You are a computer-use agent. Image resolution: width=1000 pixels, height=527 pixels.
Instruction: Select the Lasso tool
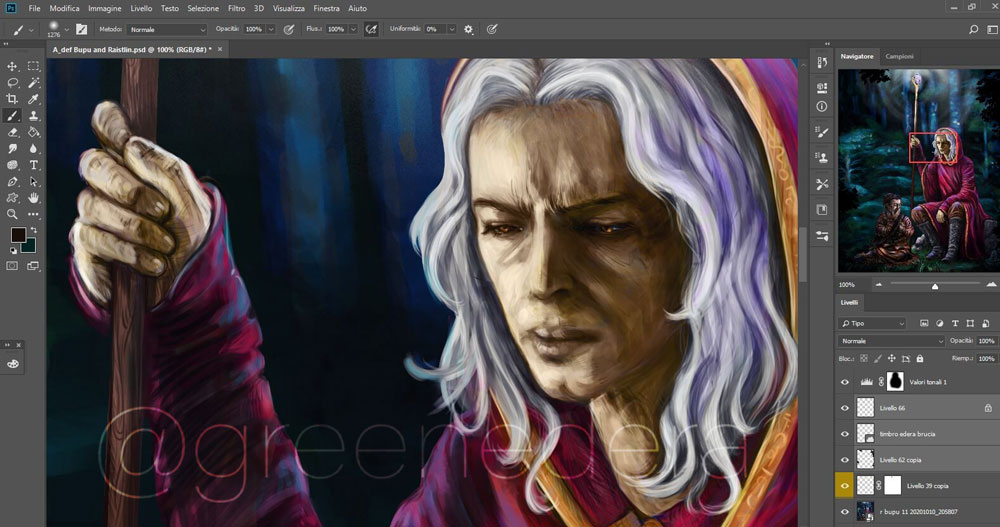[12, 83]
